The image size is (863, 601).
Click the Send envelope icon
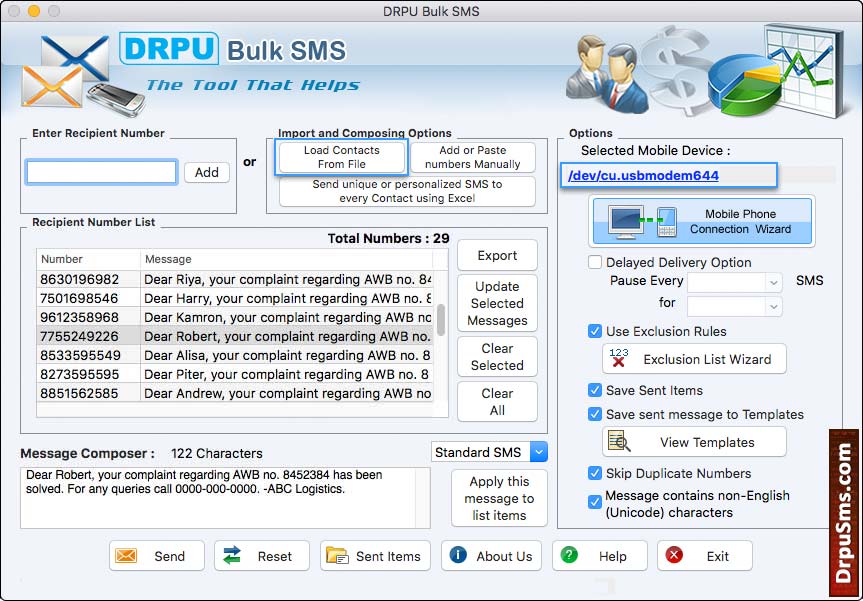coord(126,556)
